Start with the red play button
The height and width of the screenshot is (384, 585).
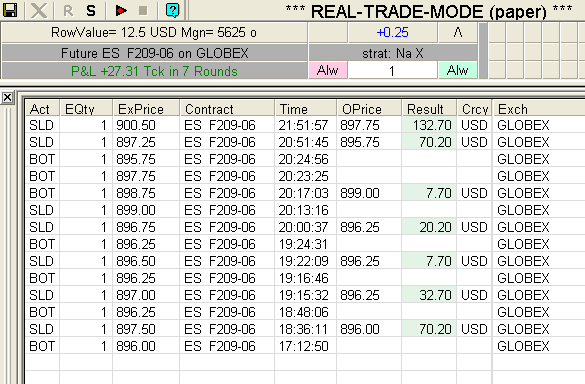coord(121,10)
